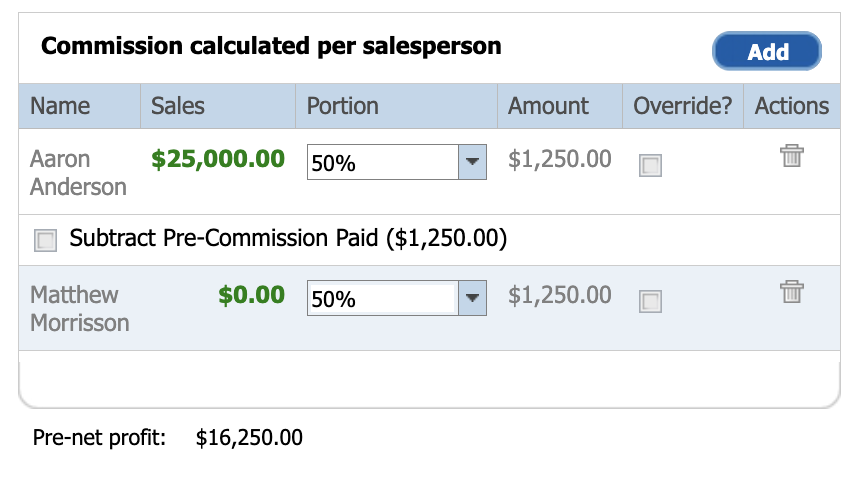Open Matthew Morrisson's portion dropdown arrow
862x484 pixels.
tap(472, 298)
